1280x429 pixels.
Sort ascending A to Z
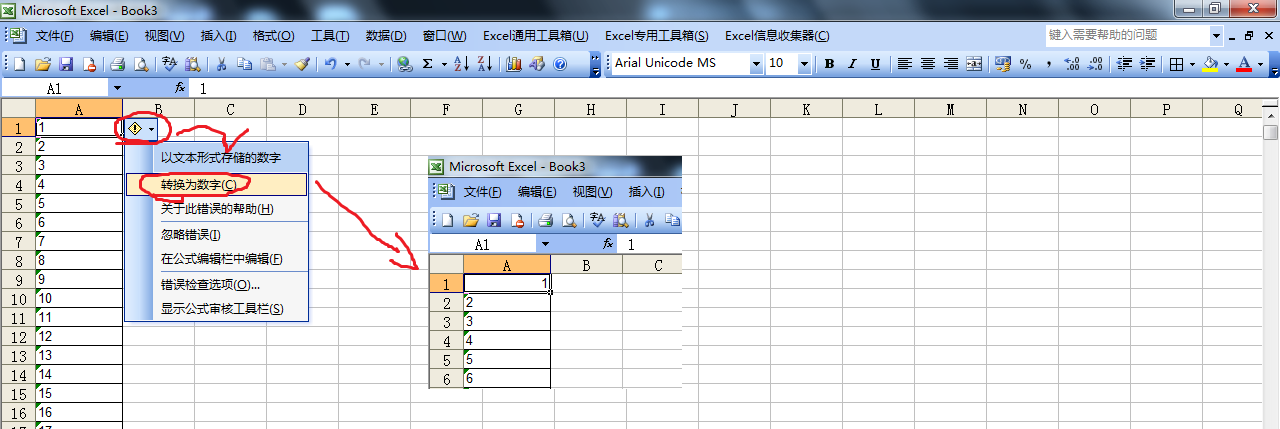click(x=461, y=64)
